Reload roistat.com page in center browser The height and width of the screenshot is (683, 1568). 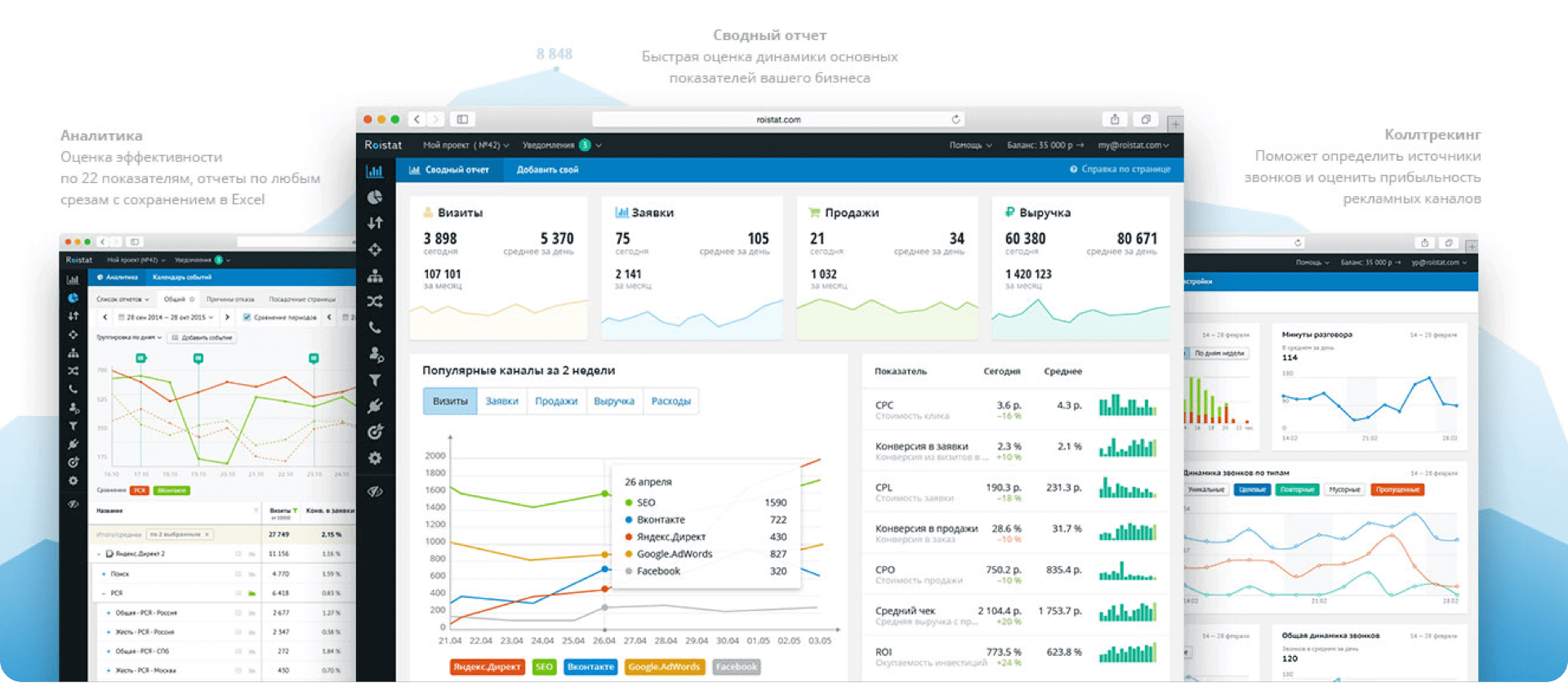955,119
